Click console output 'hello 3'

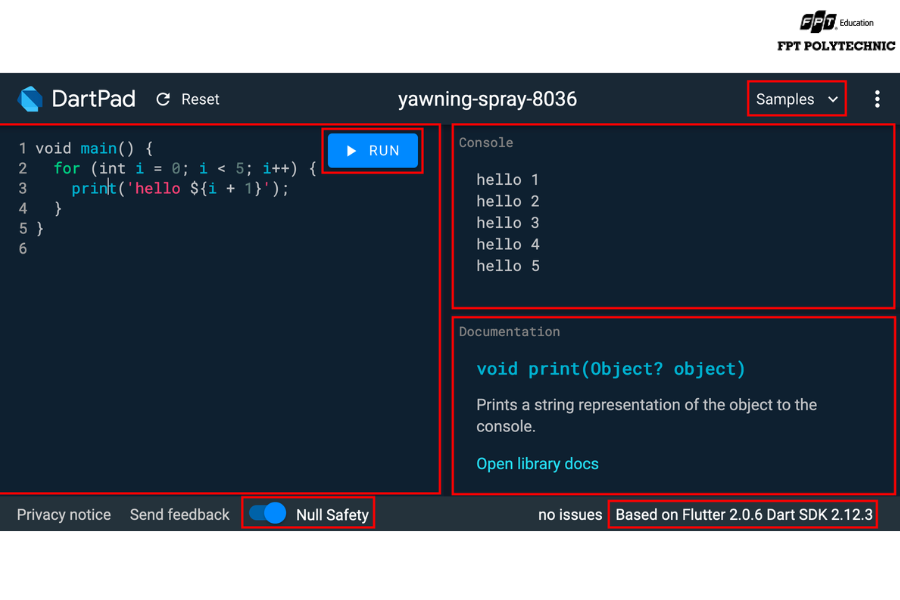point(507,223)
